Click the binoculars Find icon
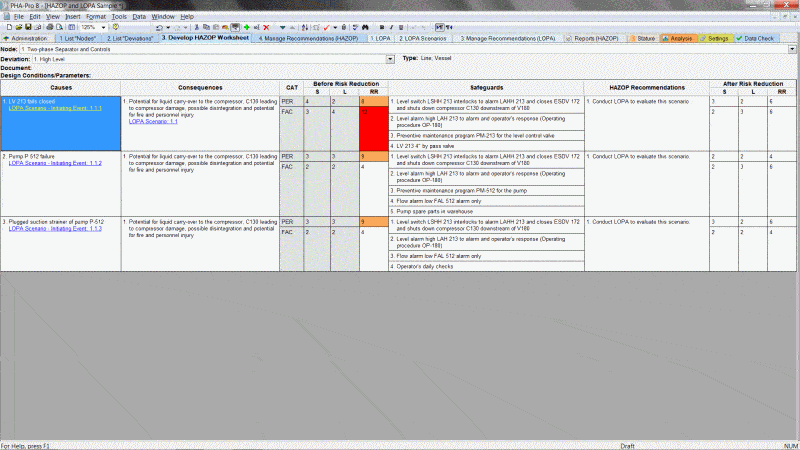800x450 pixels. (x=367, y=27)
